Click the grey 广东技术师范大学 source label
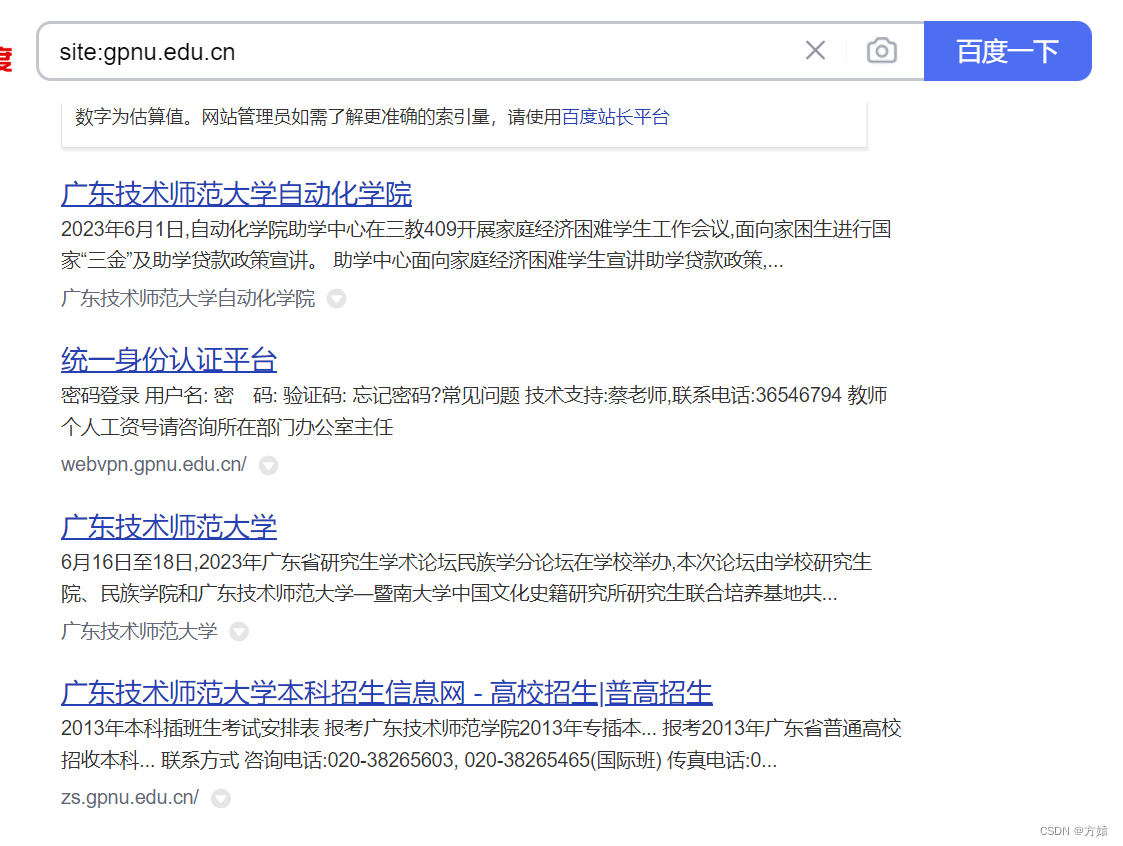 click(139, 631)
